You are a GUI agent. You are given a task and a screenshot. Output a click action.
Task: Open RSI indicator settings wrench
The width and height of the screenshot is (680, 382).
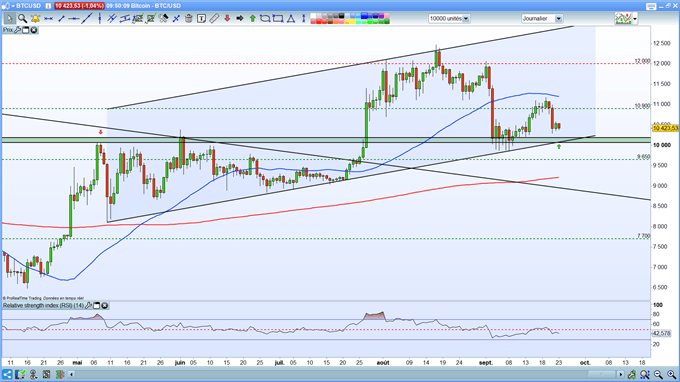(88, 306)
